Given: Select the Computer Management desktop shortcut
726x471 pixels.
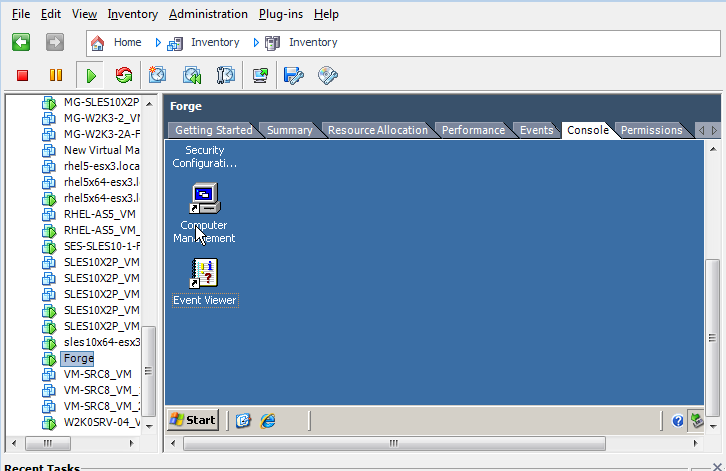Looking at the screenshot, I should 204,213.
